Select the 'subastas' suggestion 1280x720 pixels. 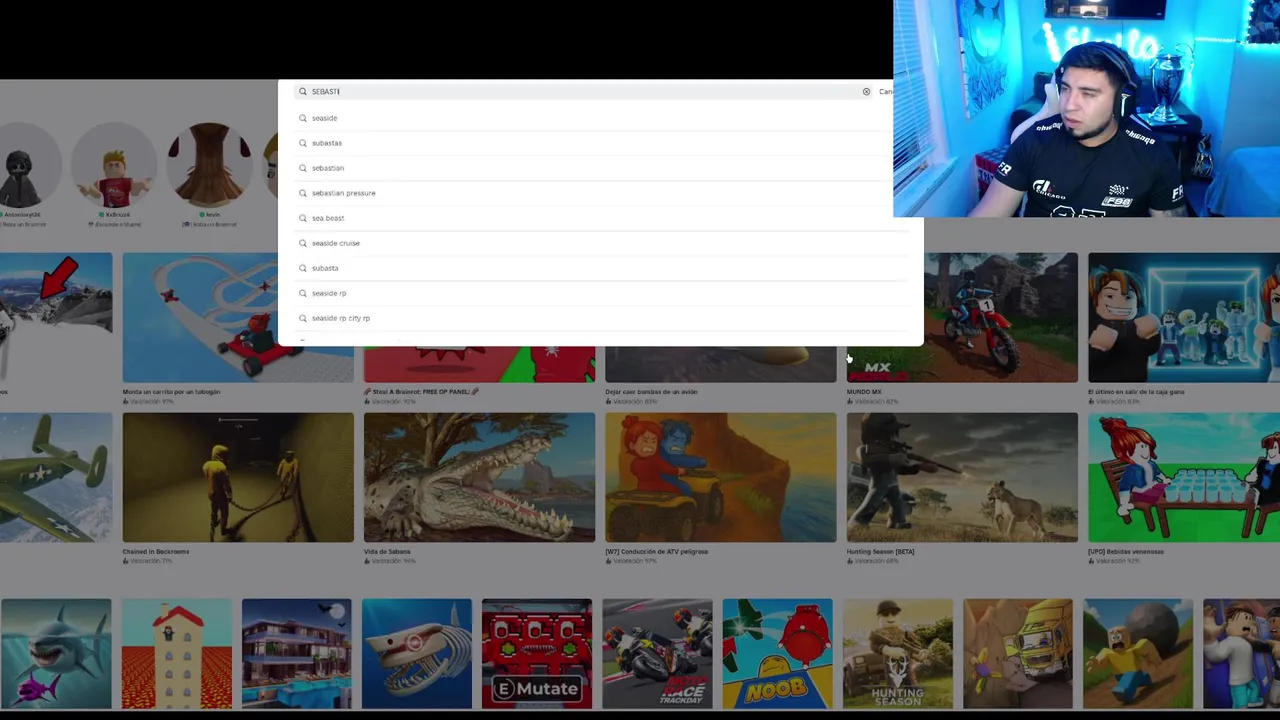326,143
